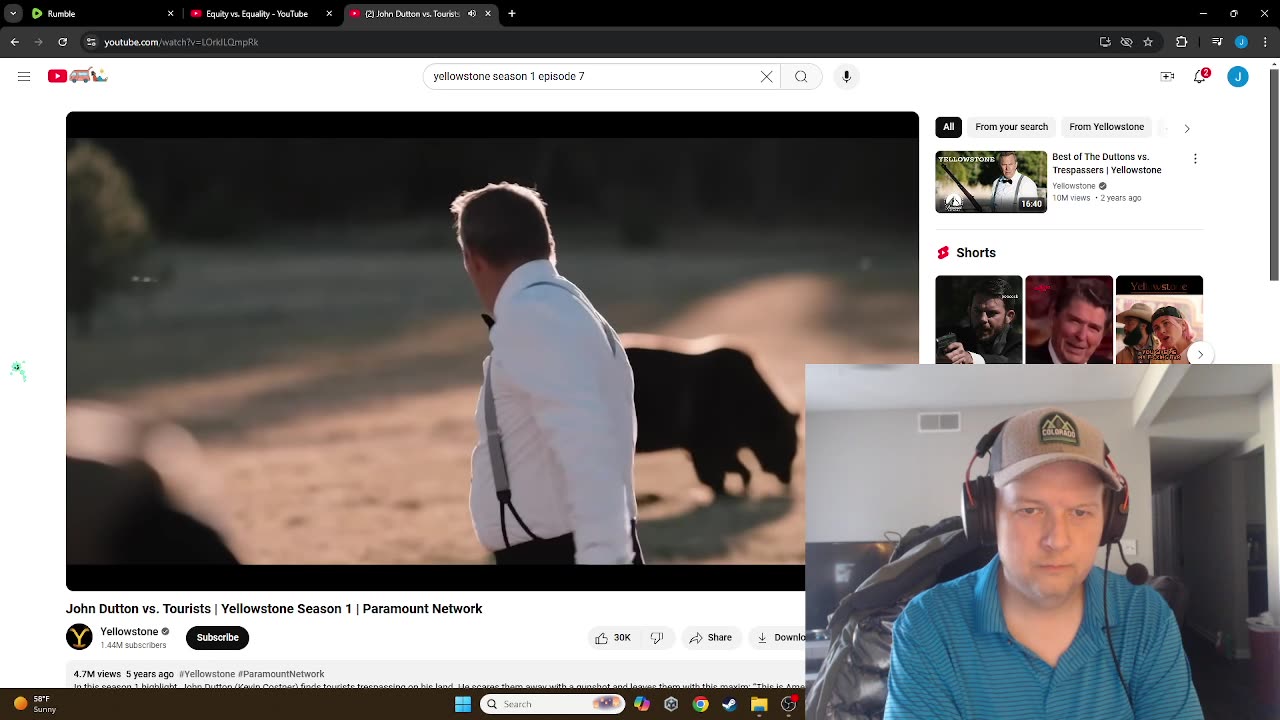Select the From your search chip
Screen dimensions: 1280x720
pyautogui.click(x=1012, y=127)
